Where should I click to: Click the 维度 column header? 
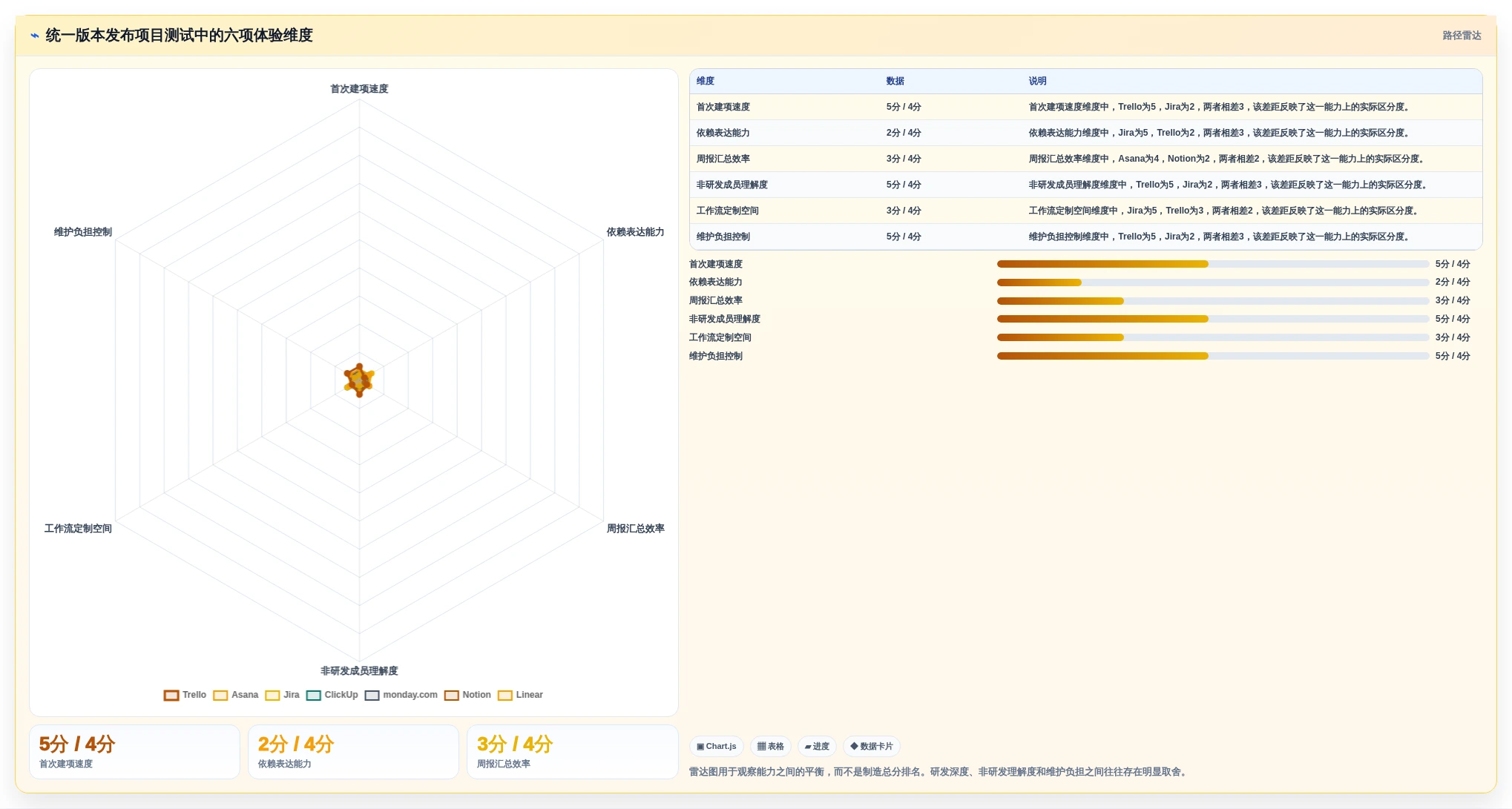706,81
